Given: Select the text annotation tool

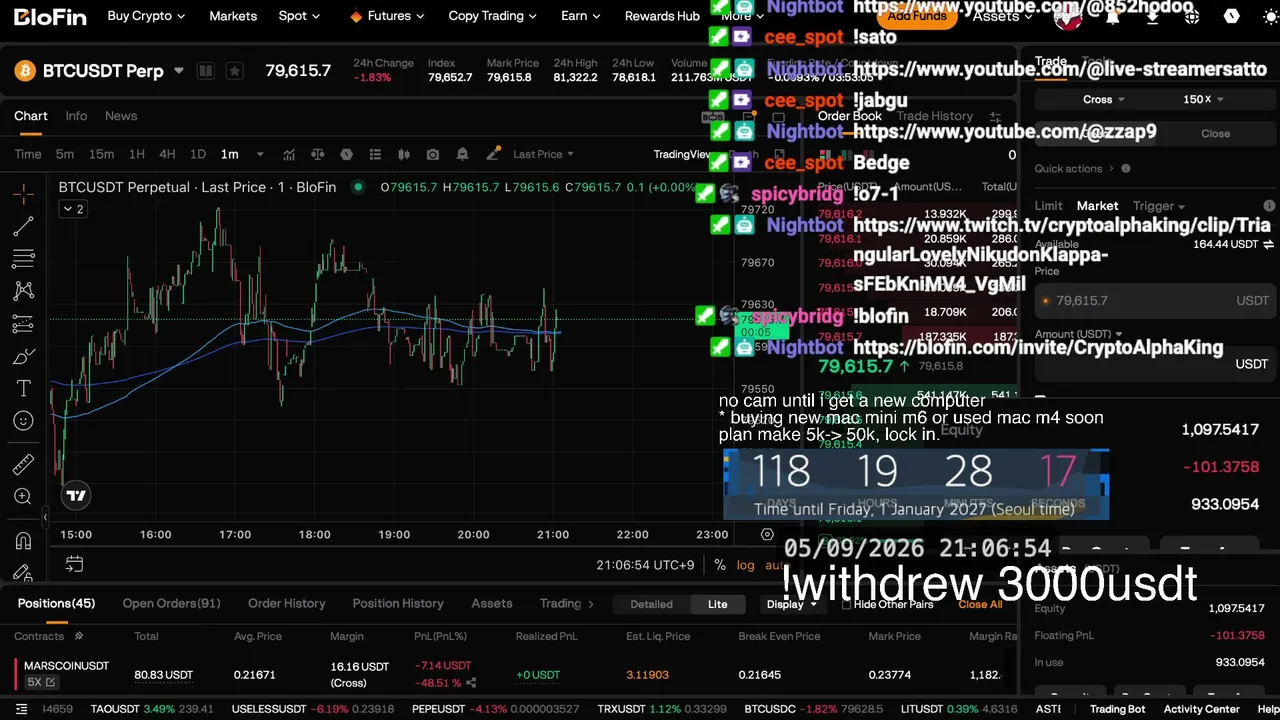Looking at the screenshot, I should coord(24,388).
